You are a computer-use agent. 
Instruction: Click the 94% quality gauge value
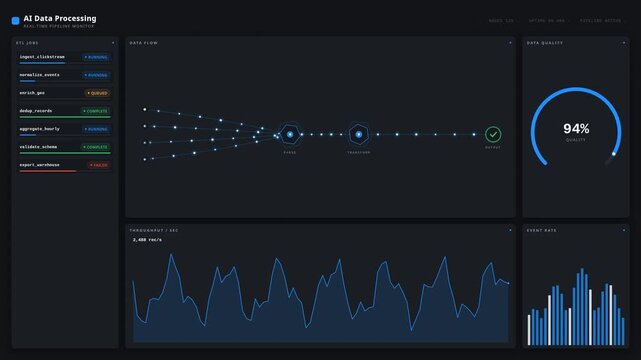[576, 129]
